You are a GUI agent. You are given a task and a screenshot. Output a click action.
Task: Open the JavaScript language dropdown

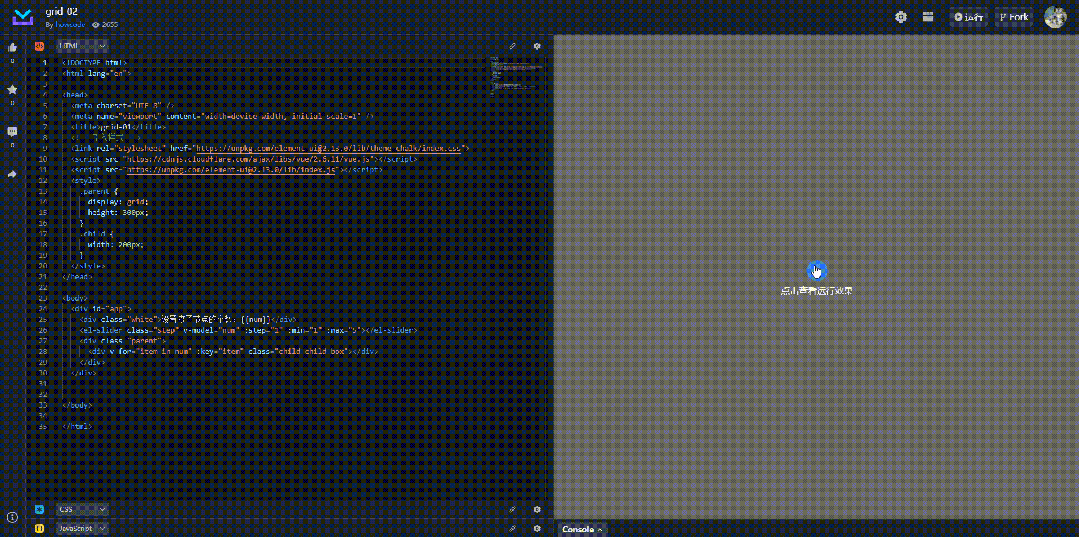pos(82,529)
